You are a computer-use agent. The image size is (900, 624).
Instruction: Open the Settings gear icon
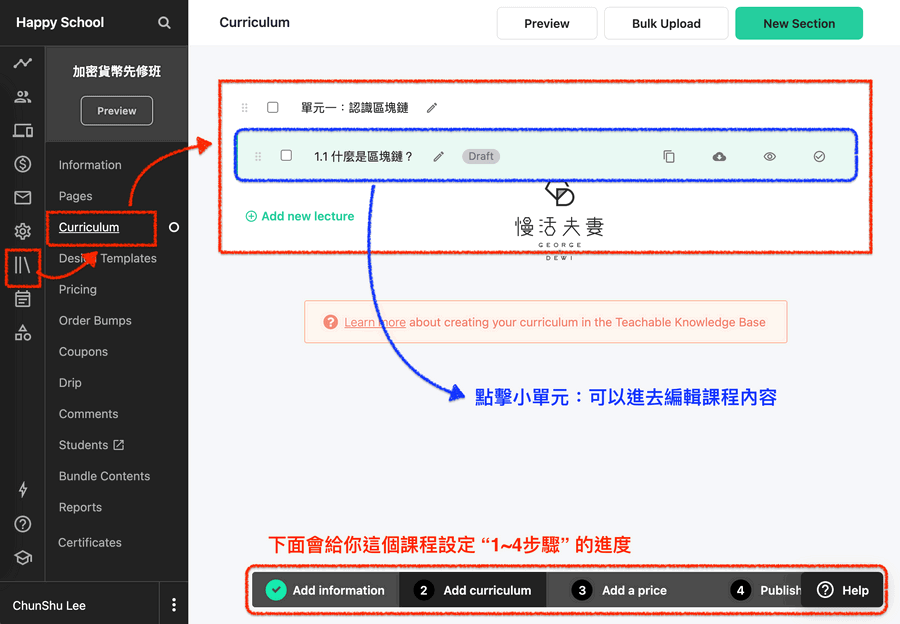point(22,232)
